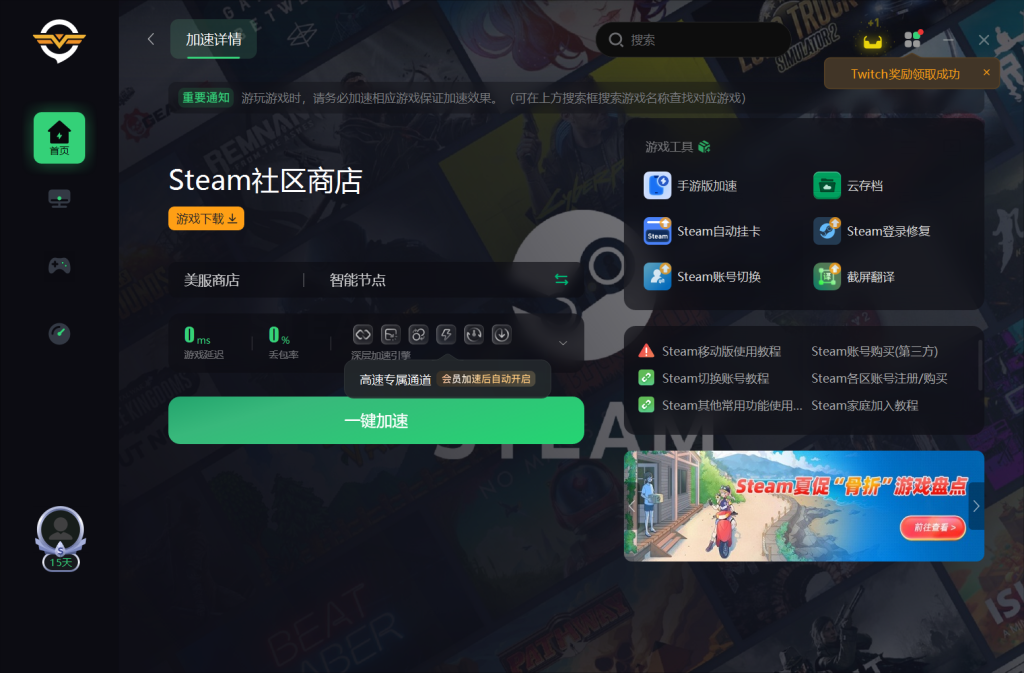
Task: Switch node using green swap arrows
Action: [561, 280]
